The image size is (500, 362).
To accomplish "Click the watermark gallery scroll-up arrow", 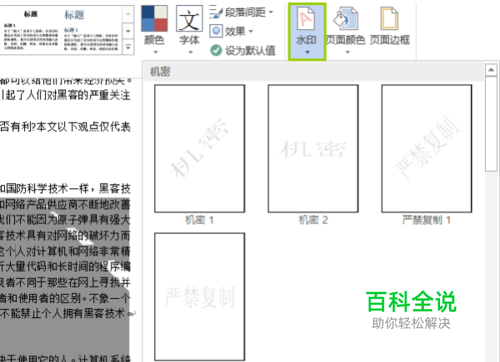I will [x=491, y=70].
